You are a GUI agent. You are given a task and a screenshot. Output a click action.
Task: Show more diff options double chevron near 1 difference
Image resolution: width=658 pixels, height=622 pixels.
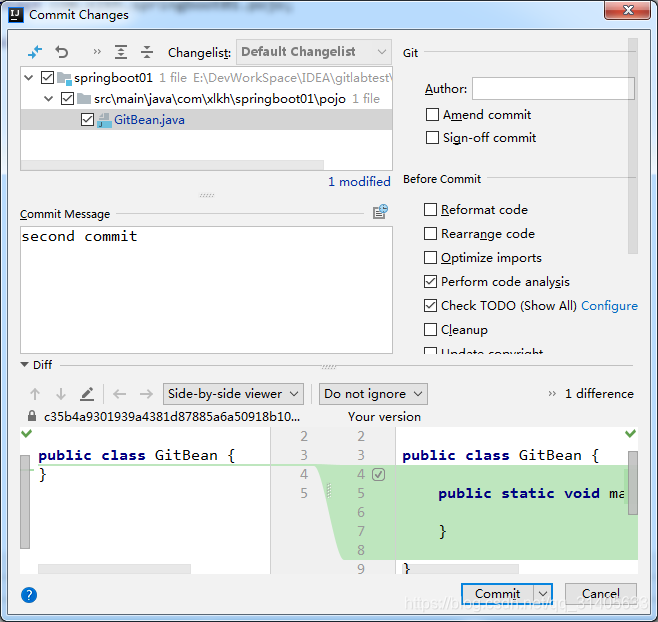click(x=552, y=394)
